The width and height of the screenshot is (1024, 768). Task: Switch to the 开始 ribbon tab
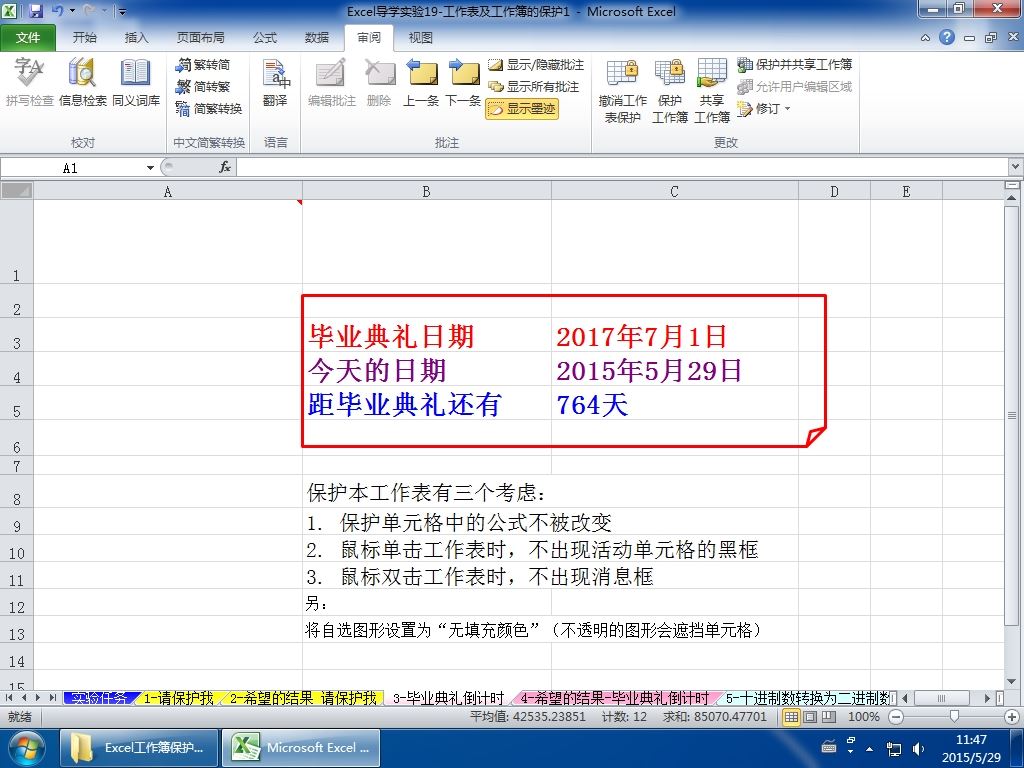[84, 38]
